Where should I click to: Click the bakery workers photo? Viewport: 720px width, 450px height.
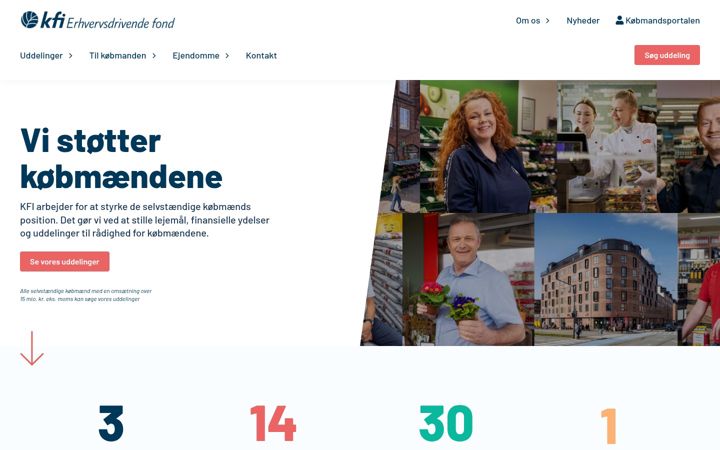[x=607, y=146]
